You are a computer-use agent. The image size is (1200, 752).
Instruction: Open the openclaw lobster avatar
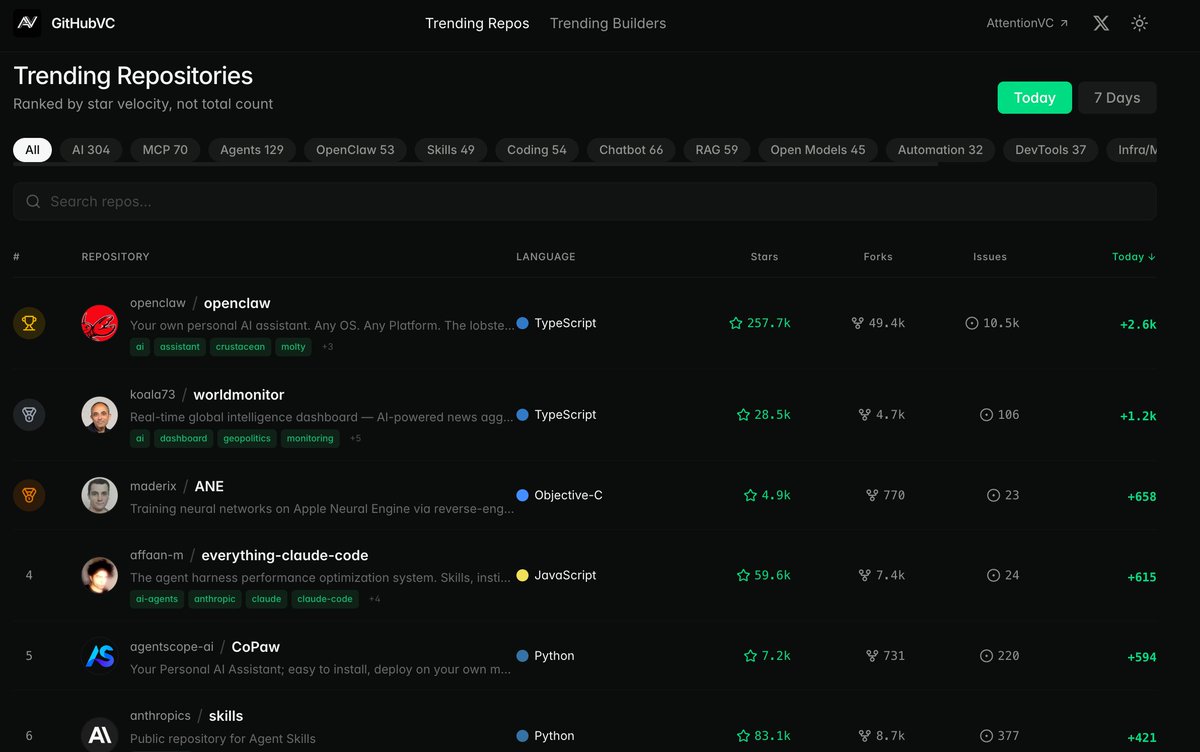[x=100, y=323]
